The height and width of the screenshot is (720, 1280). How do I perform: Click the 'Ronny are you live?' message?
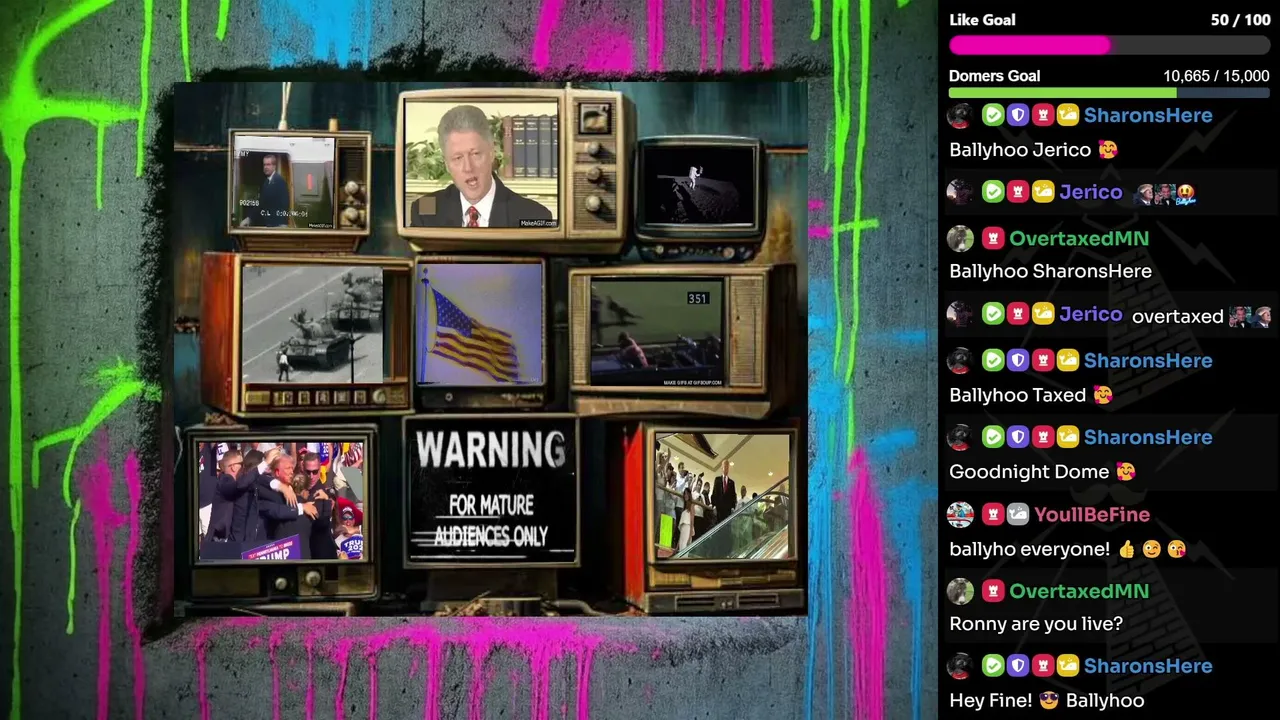click(1036, 624)
